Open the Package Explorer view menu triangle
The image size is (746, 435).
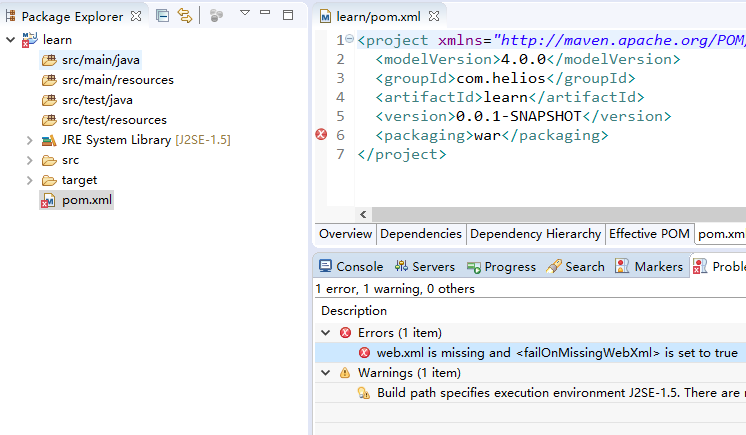click(245, 13)
